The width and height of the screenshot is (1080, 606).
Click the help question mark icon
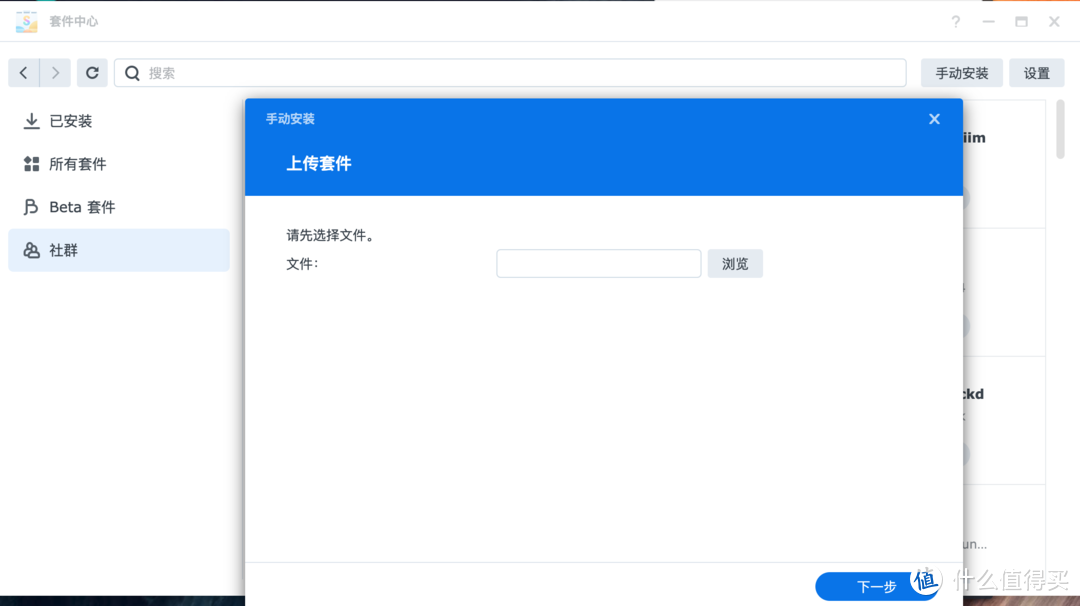(955, 21)
